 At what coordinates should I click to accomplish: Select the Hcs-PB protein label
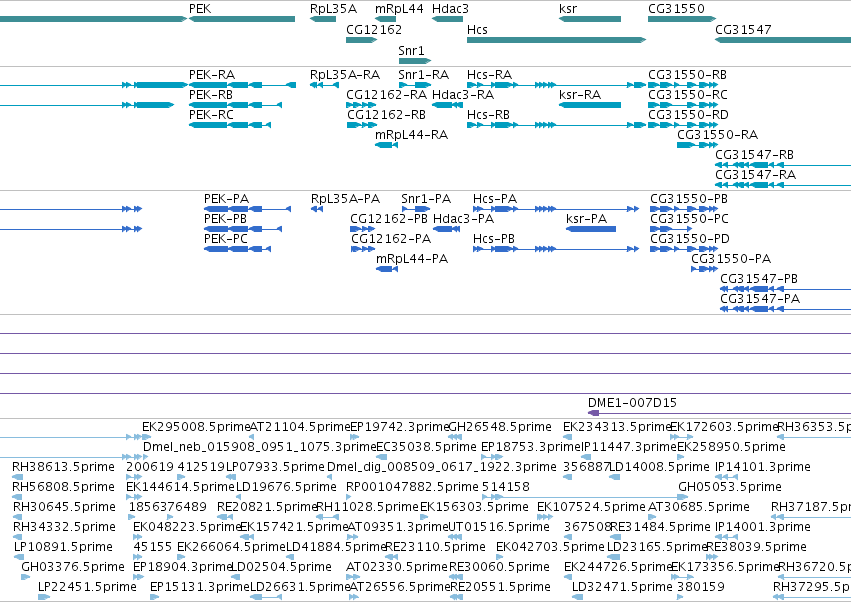(x=493, y=239)
